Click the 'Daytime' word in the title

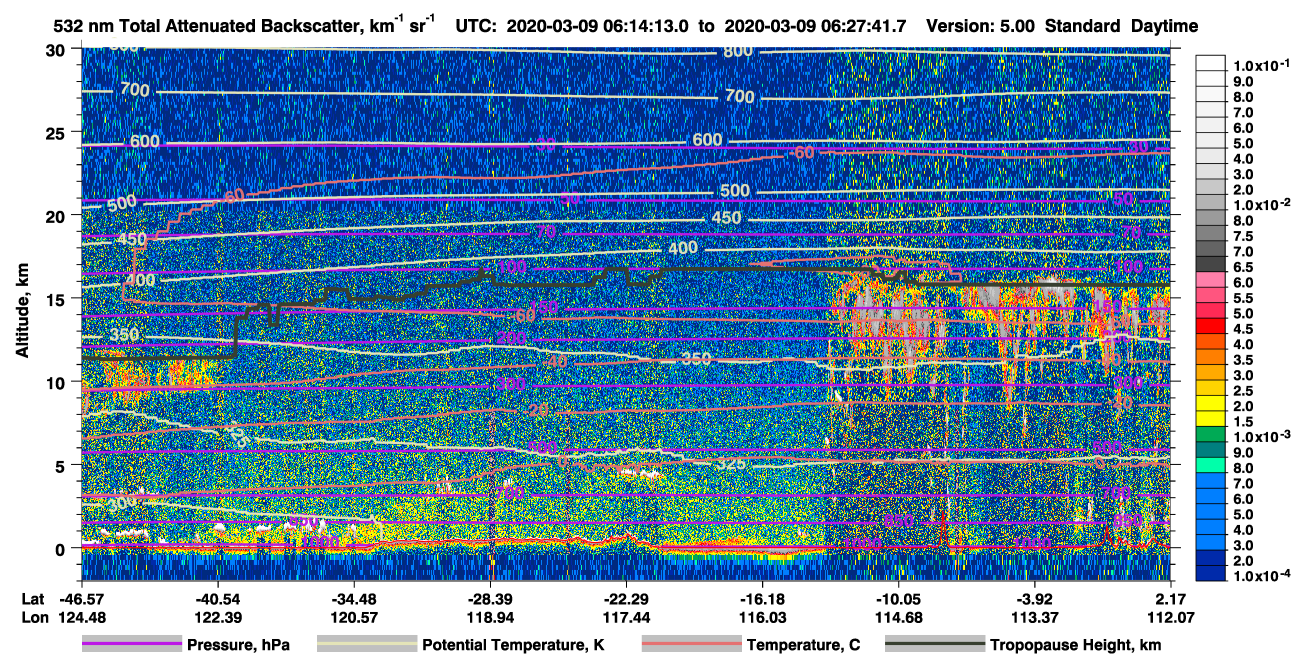pyautogui.click(x=1165, y=25)
